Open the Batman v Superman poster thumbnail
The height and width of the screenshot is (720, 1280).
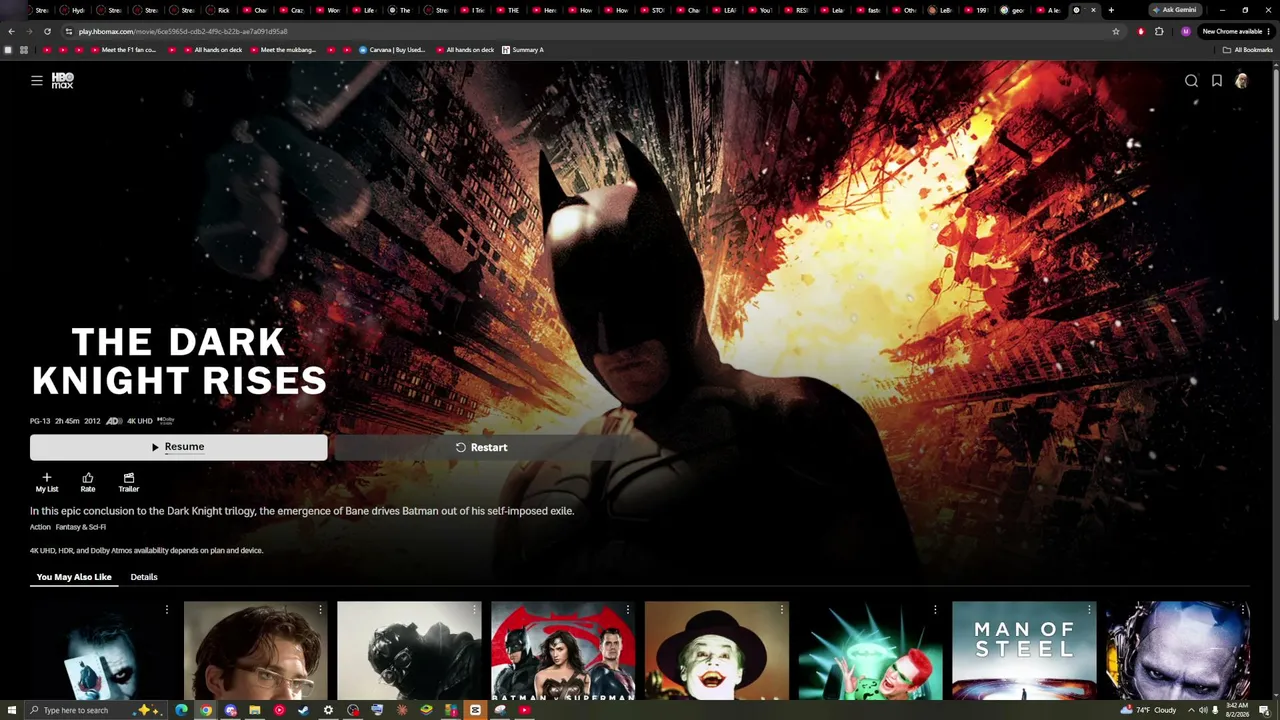click(563, 650)
